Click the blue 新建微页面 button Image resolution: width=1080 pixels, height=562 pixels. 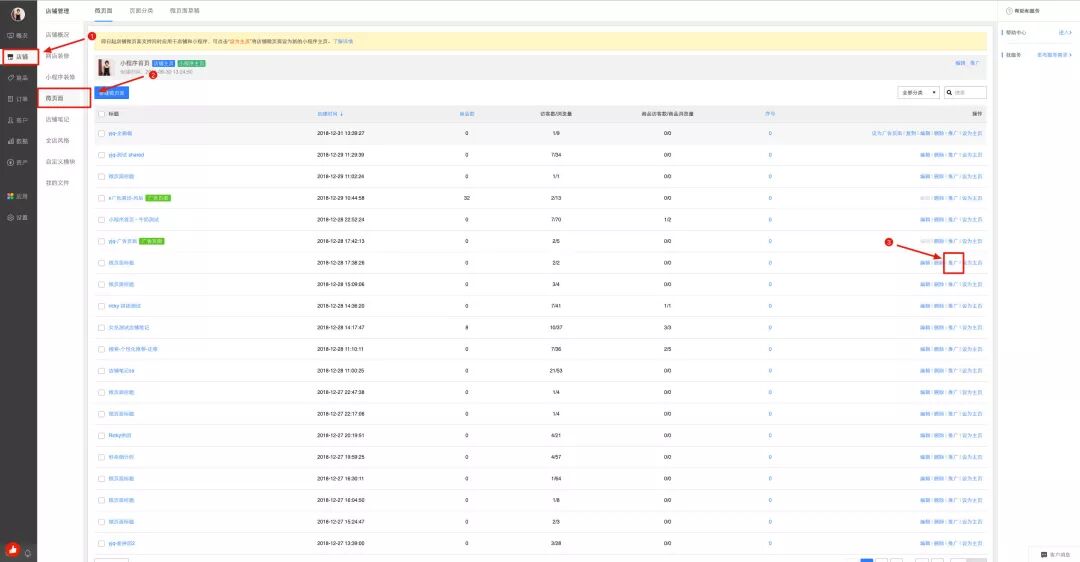[112, 92]
